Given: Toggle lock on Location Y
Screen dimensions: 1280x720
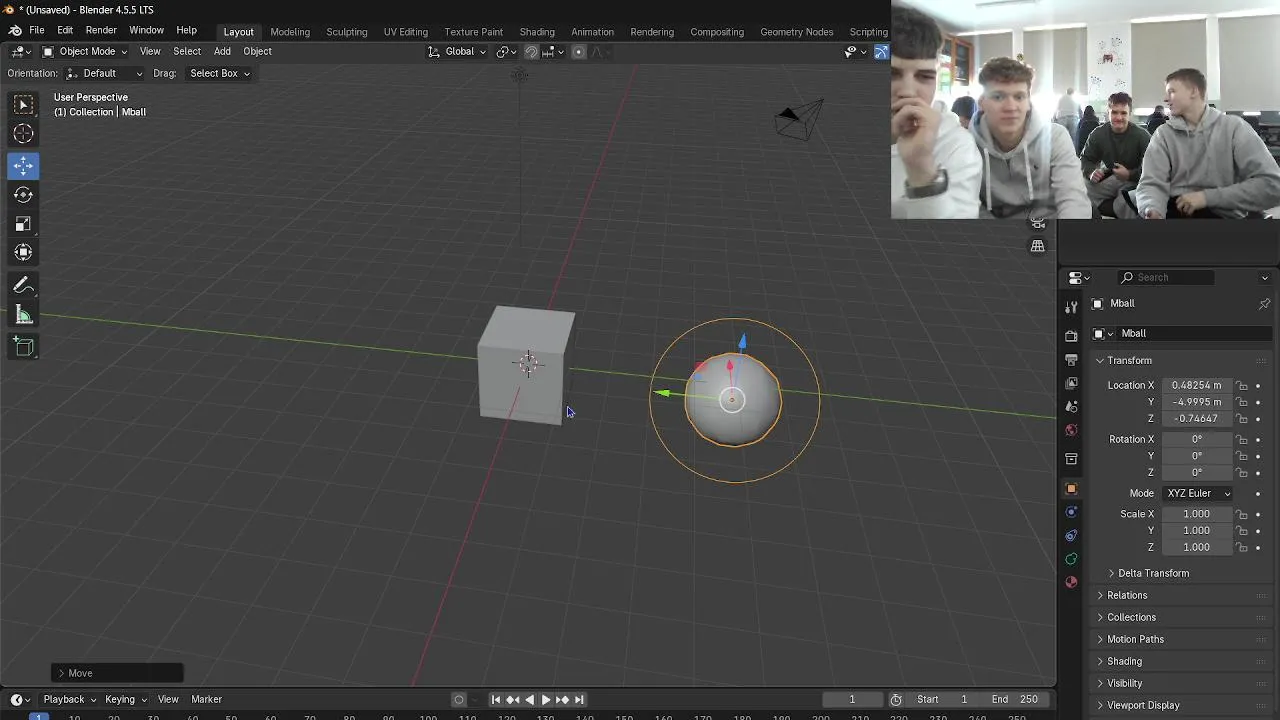Looking at the screenshot, I should [x=1241, y=402].
